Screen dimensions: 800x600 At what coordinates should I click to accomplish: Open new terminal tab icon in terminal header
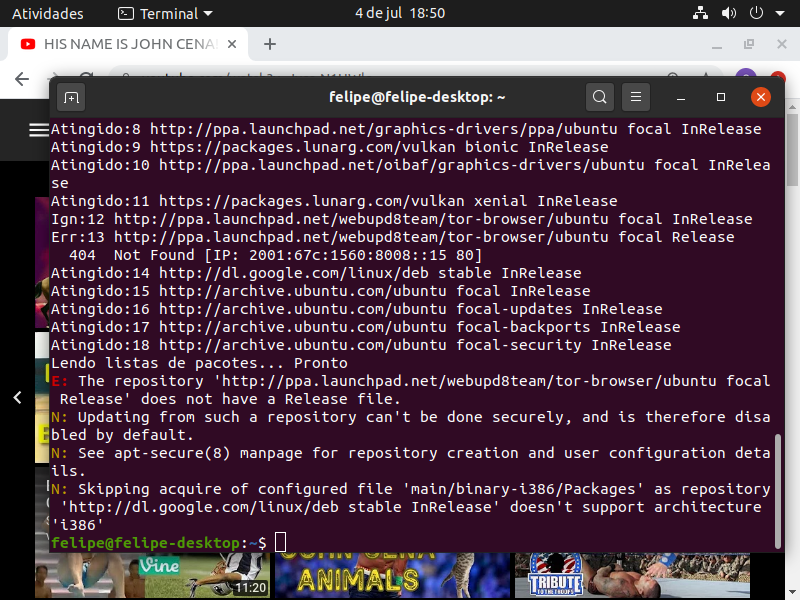tap(71, 97)
